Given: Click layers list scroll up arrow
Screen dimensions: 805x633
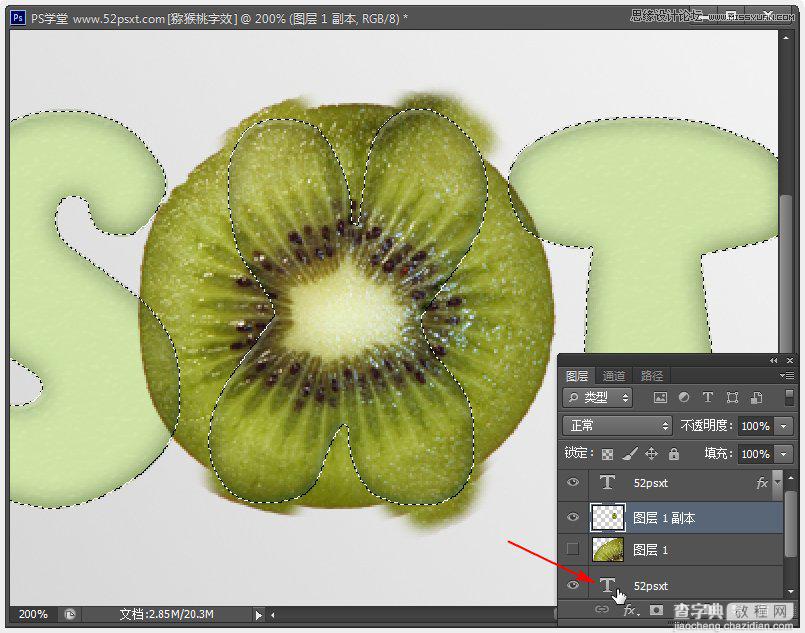Looking at the screenshot, I should 791,478.
